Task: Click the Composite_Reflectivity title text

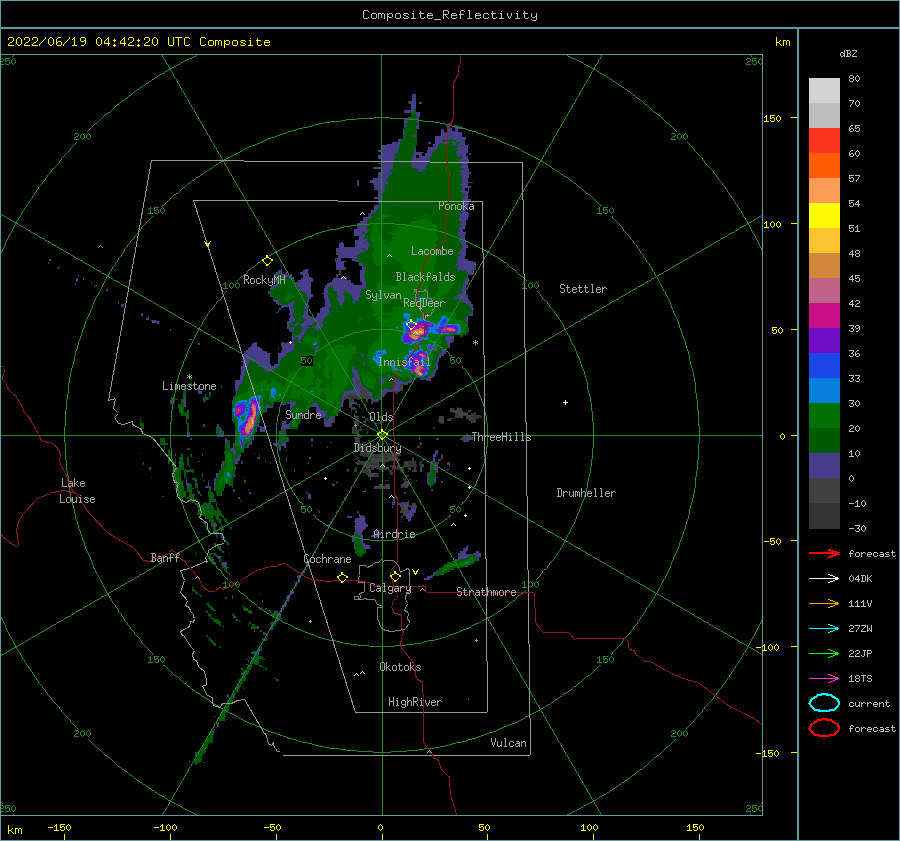Action: click(449, 15)
